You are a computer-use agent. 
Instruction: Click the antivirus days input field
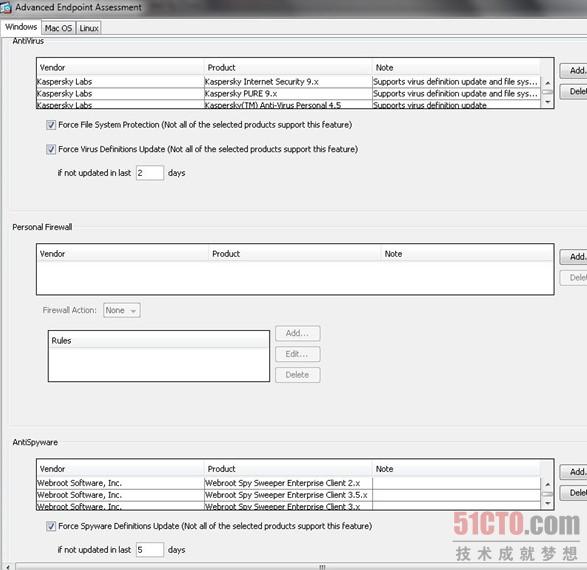150,173
